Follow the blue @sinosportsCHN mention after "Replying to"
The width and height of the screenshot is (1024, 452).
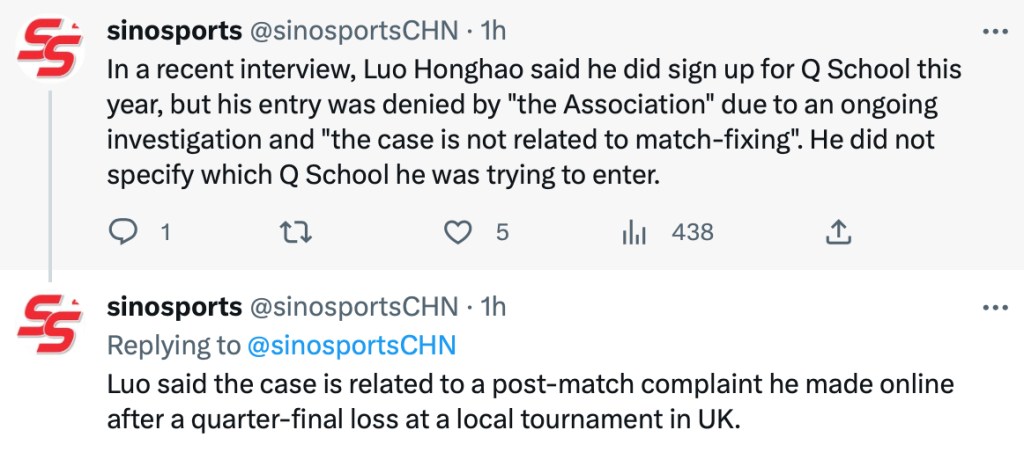pyautogui.click(x=350, y=345)
